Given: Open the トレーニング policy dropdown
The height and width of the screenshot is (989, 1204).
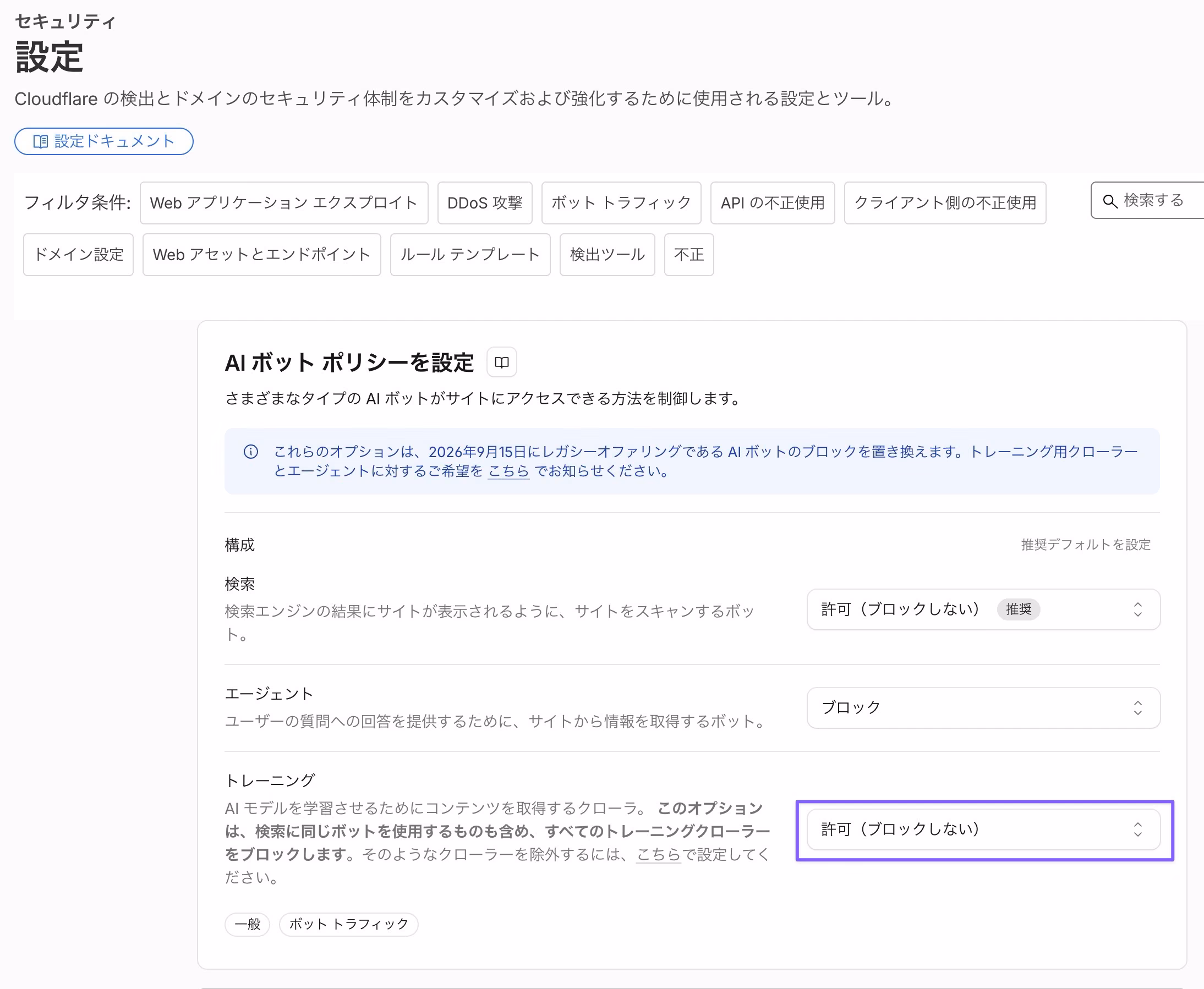Looking at the screenshot, I should coord(983,829).
